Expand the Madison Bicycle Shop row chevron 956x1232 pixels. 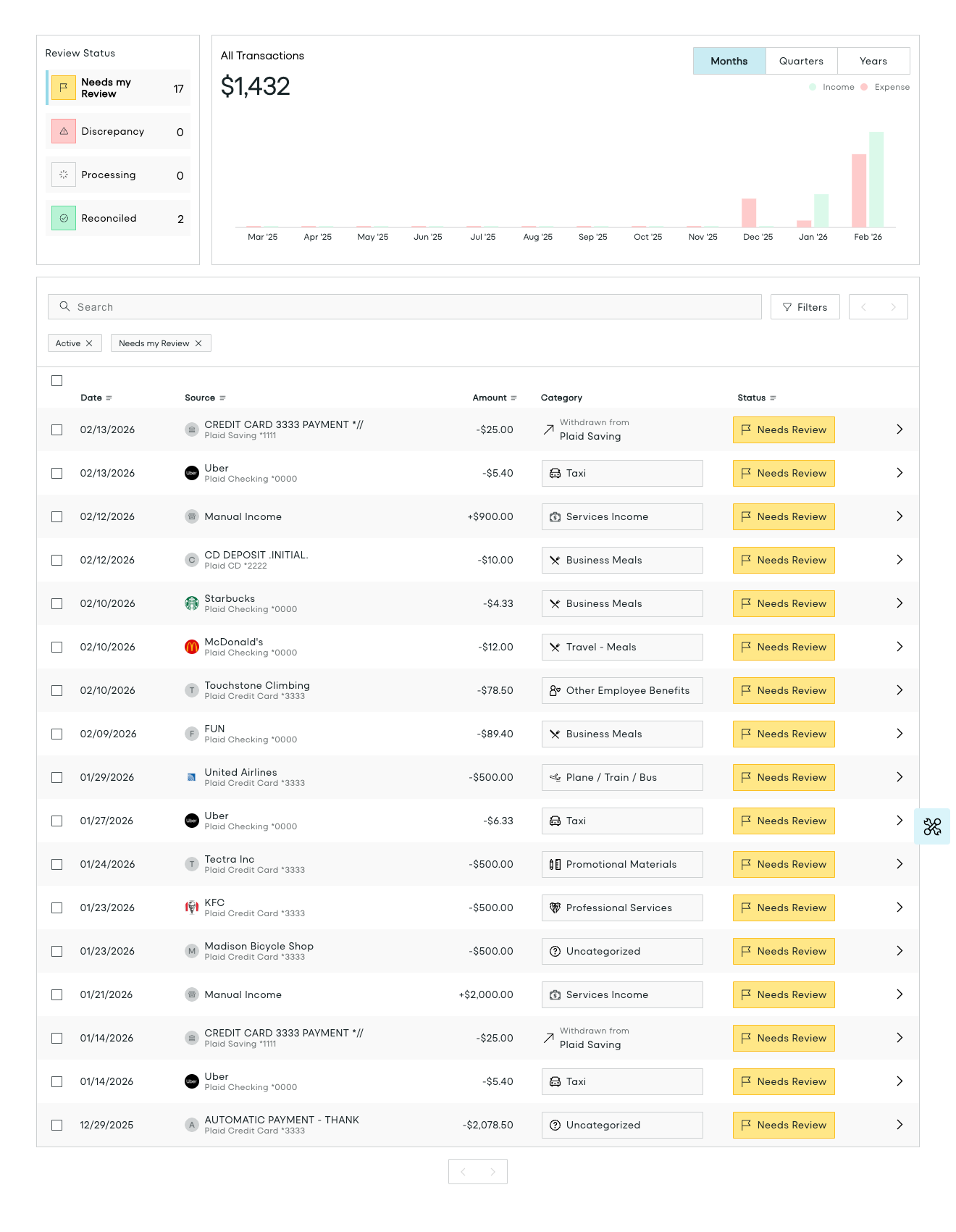pyautogui.click(x=900, y=951)
